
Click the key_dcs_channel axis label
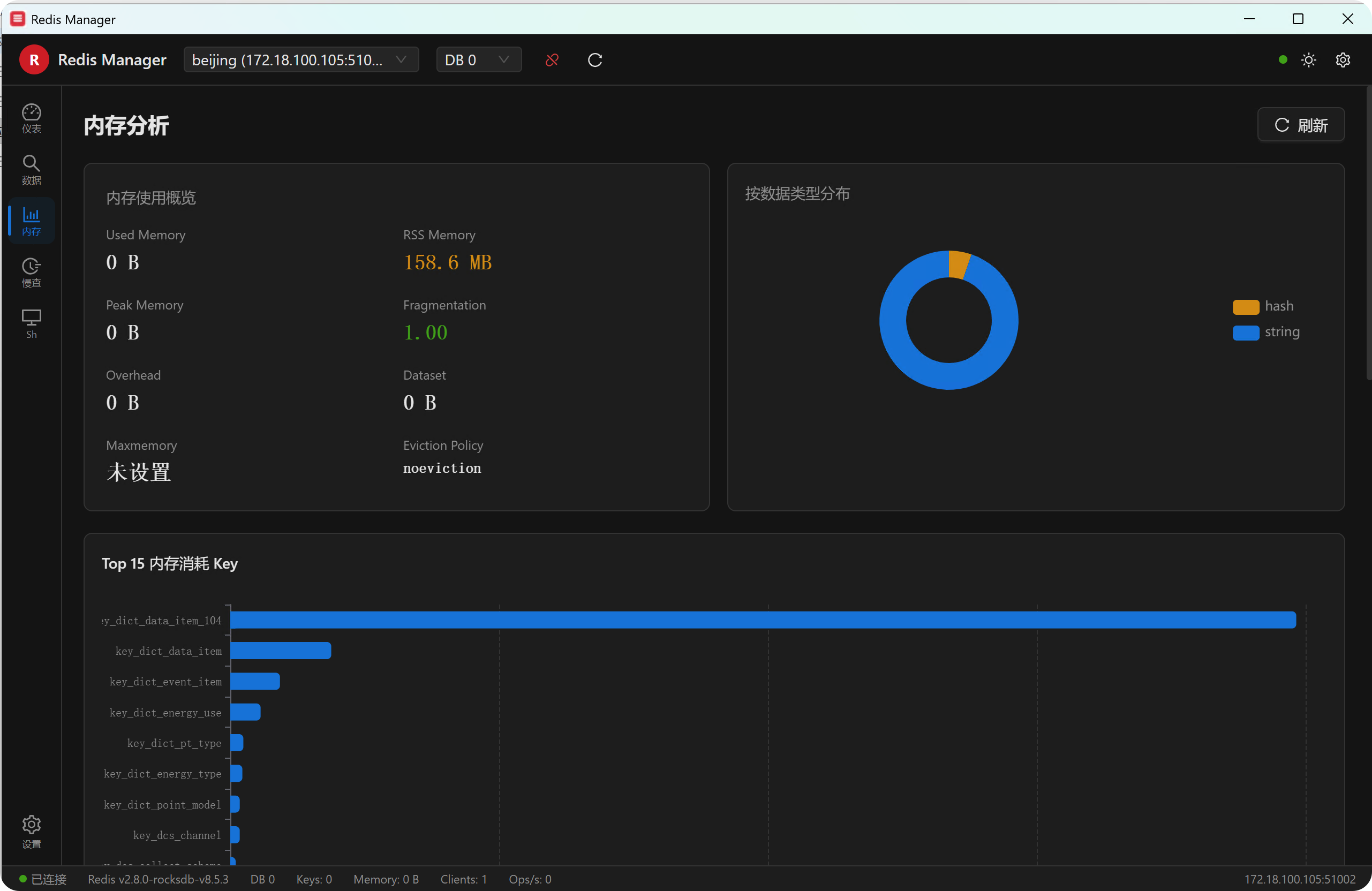tap(177, 835)
